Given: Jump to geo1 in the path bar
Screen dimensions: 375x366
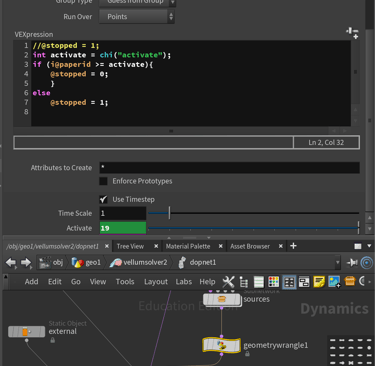Looking at the screenshot, I should [x=86, y=263].
